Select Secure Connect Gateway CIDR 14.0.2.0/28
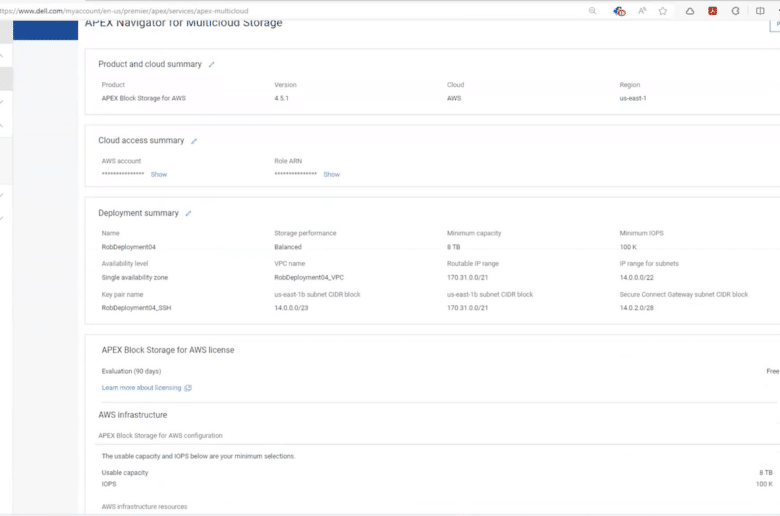 [x=636, y=308]
